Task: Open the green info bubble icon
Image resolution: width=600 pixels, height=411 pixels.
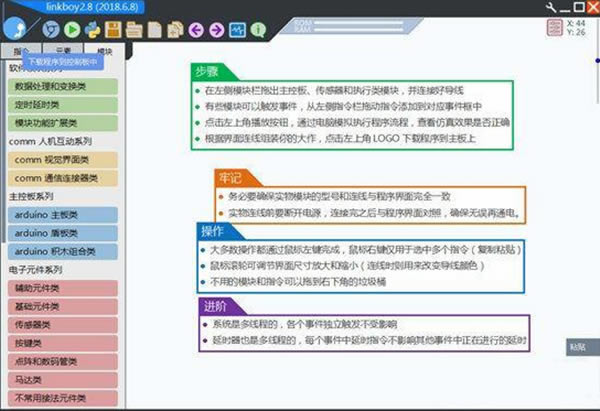Action: (x=258, y=30)
